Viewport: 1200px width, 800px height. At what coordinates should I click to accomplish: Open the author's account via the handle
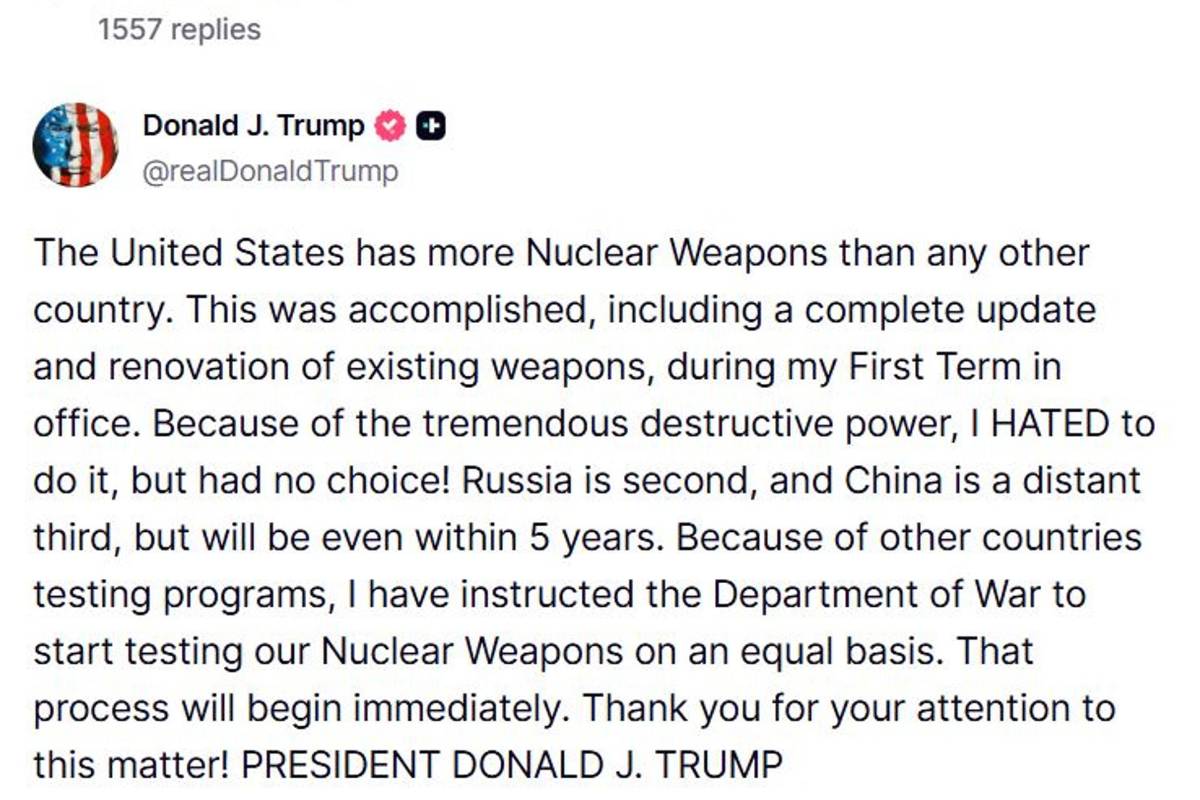[x=270, y=170]
